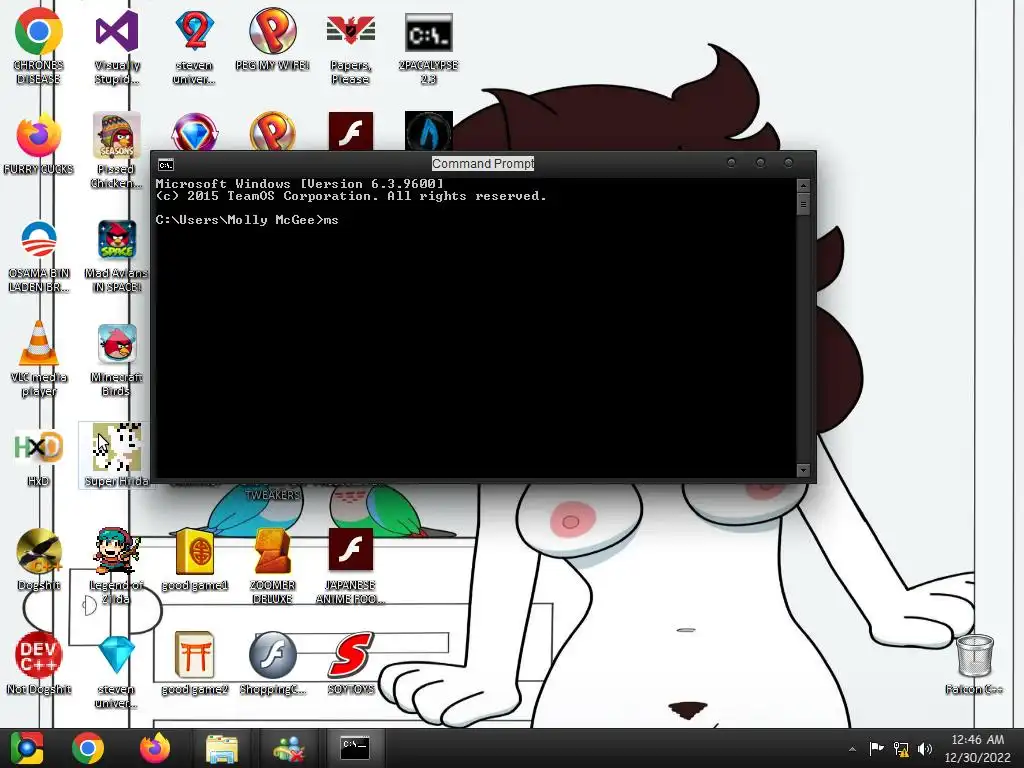Click the middle Command Prompt window control dot
The width and height of the screenshot is (1024, 768).
[760, 163]
